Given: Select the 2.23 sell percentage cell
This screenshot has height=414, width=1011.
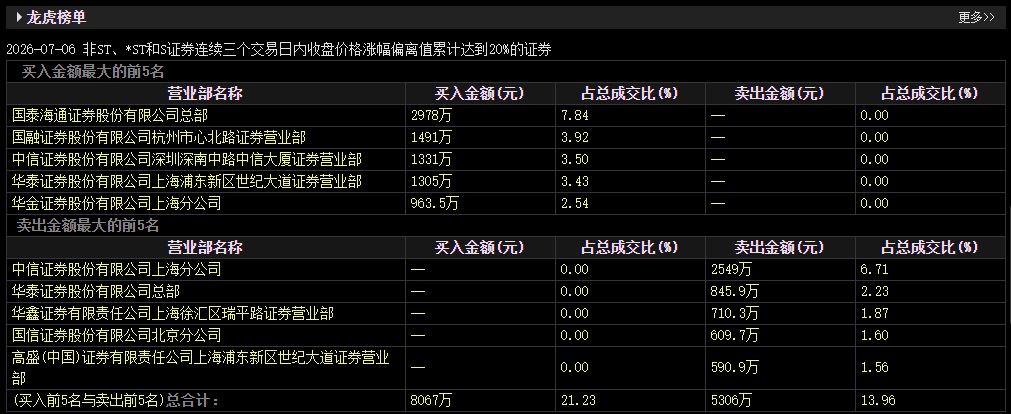Looking at the screenshot, I should [874, 291].
